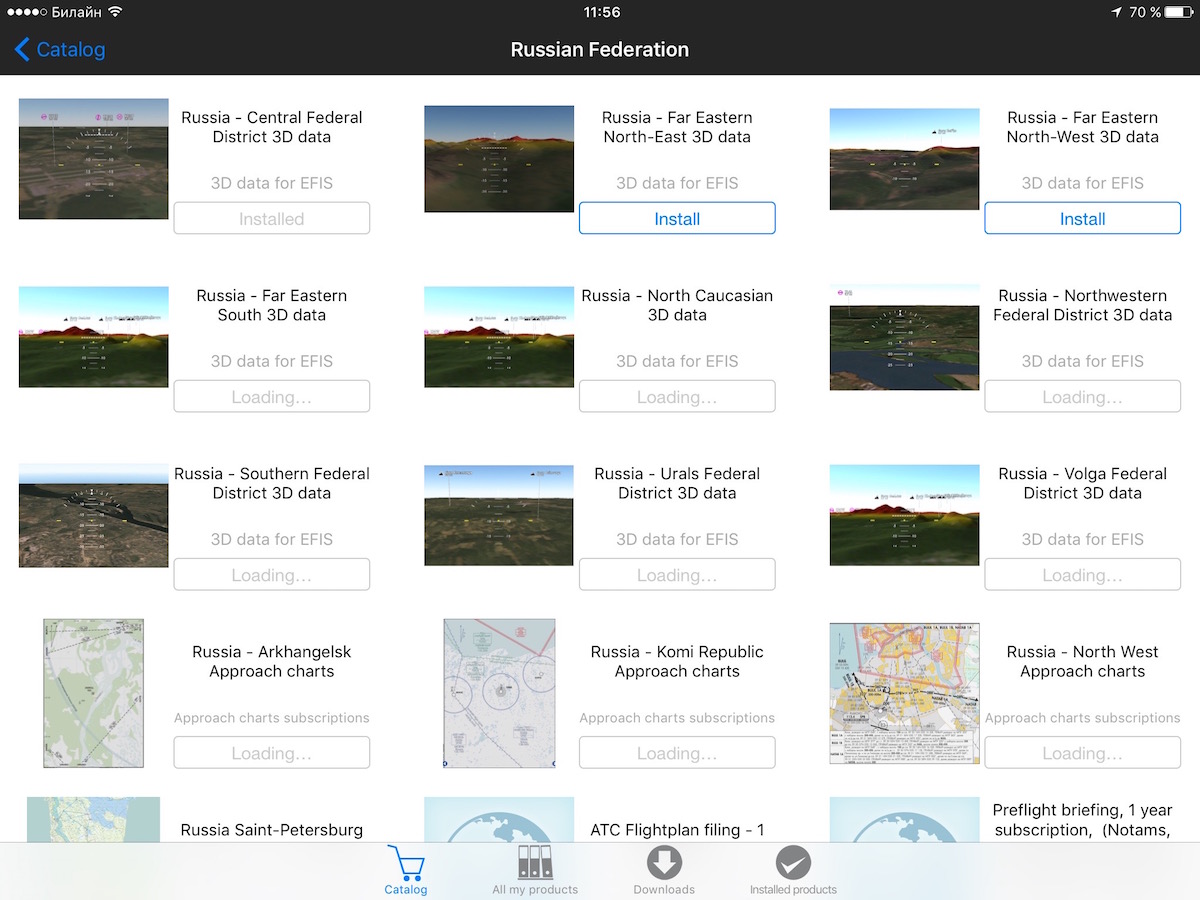Install Far Eastern North-East 3D data
The width and height of the screenshot is (1200, 900).
pos(677,219)
